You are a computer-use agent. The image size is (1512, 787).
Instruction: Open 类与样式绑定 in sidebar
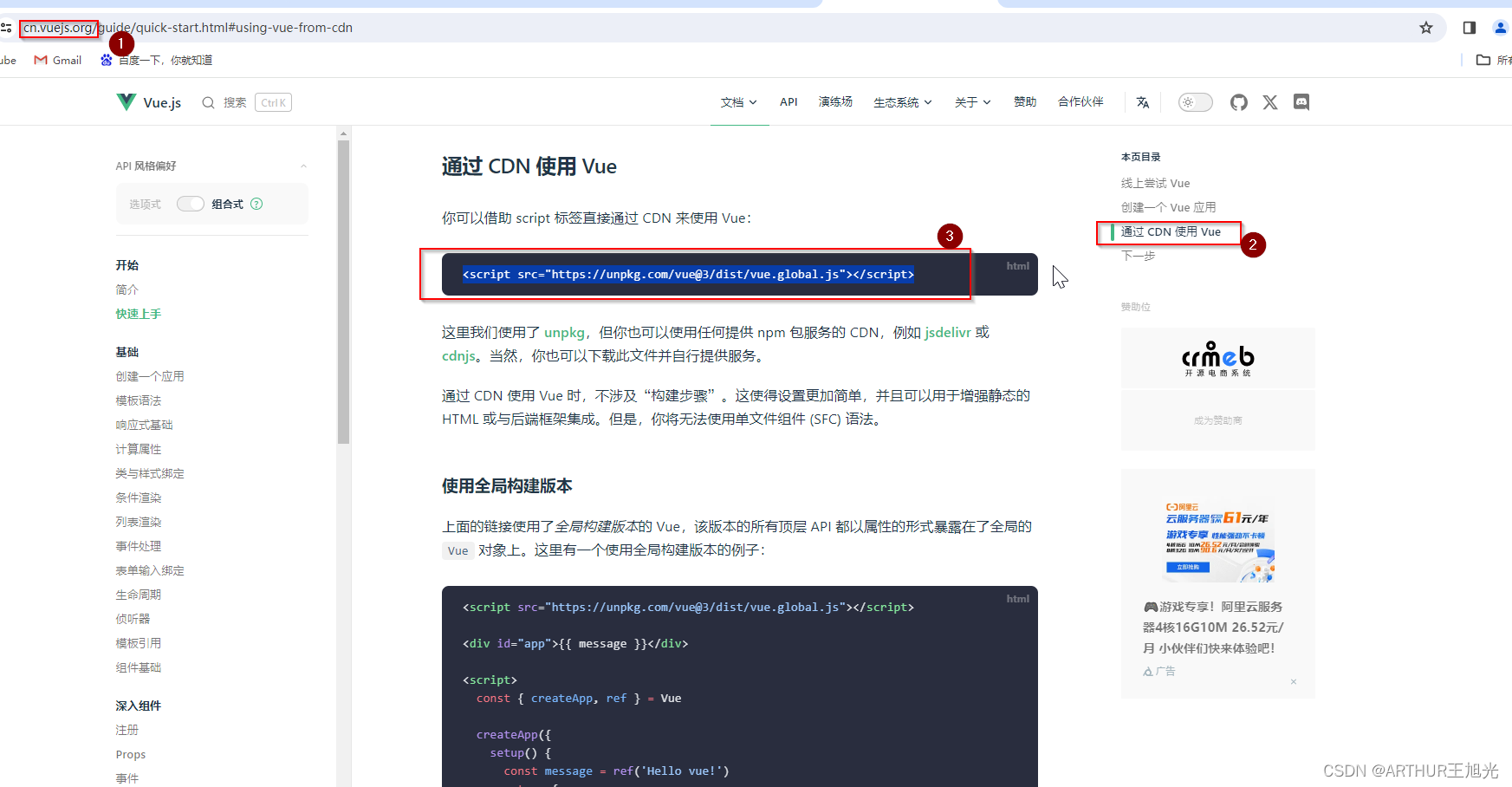(x=150, y=473)
